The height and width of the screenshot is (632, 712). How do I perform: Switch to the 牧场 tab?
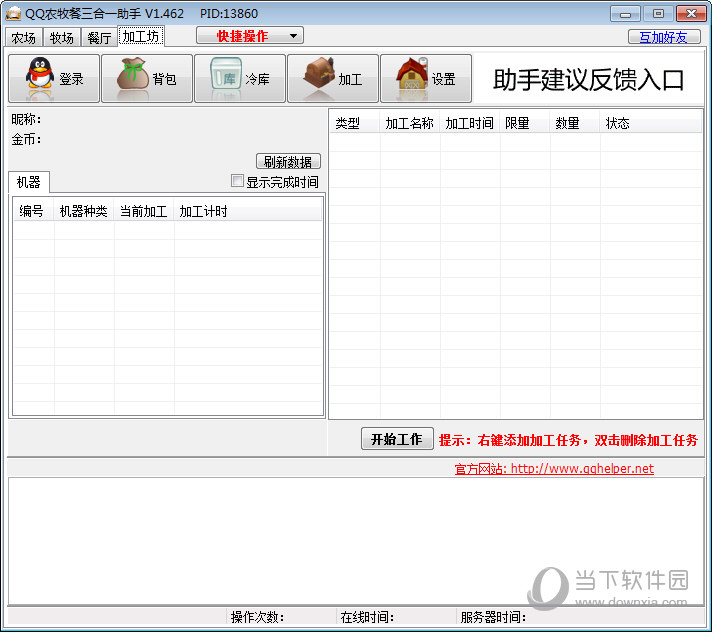click(x=62, y=38)
